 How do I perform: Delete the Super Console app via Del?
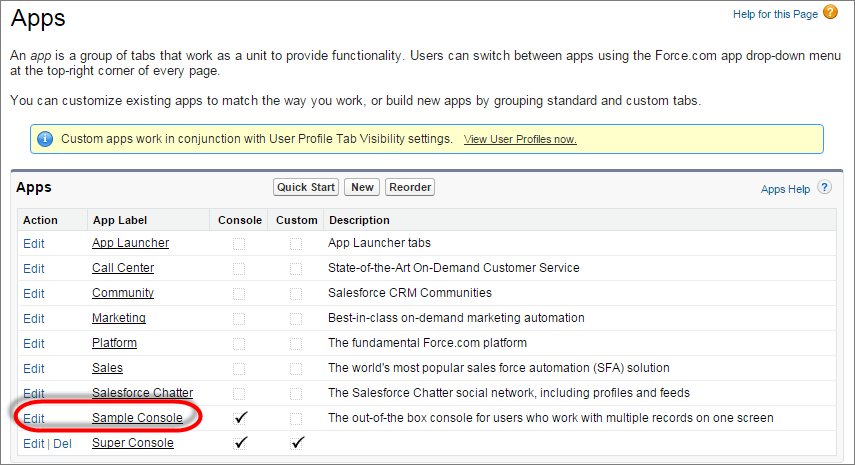[x=62, y=444]
